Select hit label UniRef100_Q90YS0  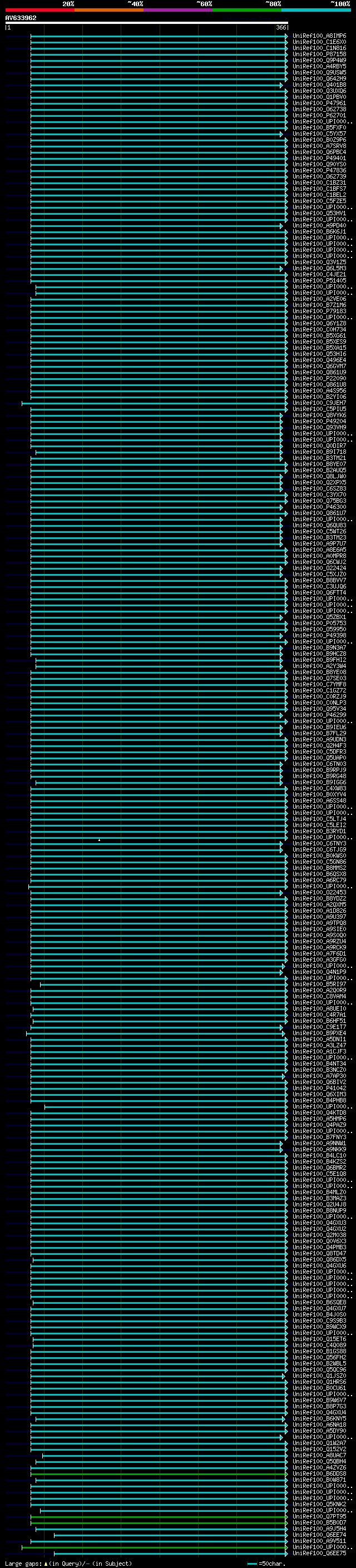319,164
